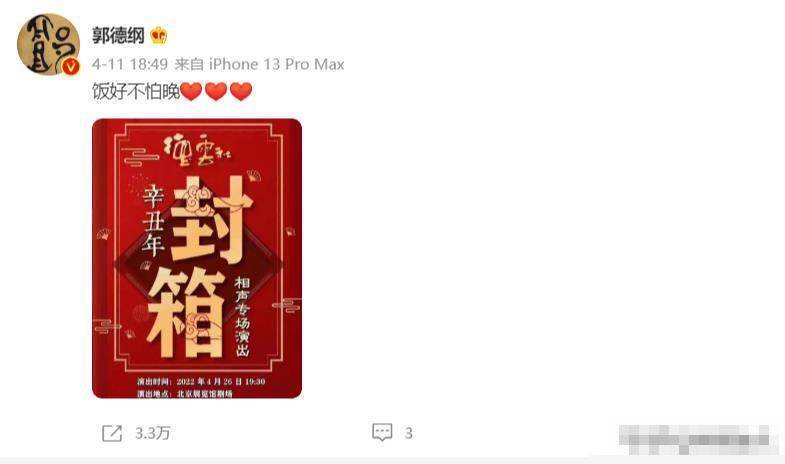Open the 郭德纲 username link

pos(118,36)
